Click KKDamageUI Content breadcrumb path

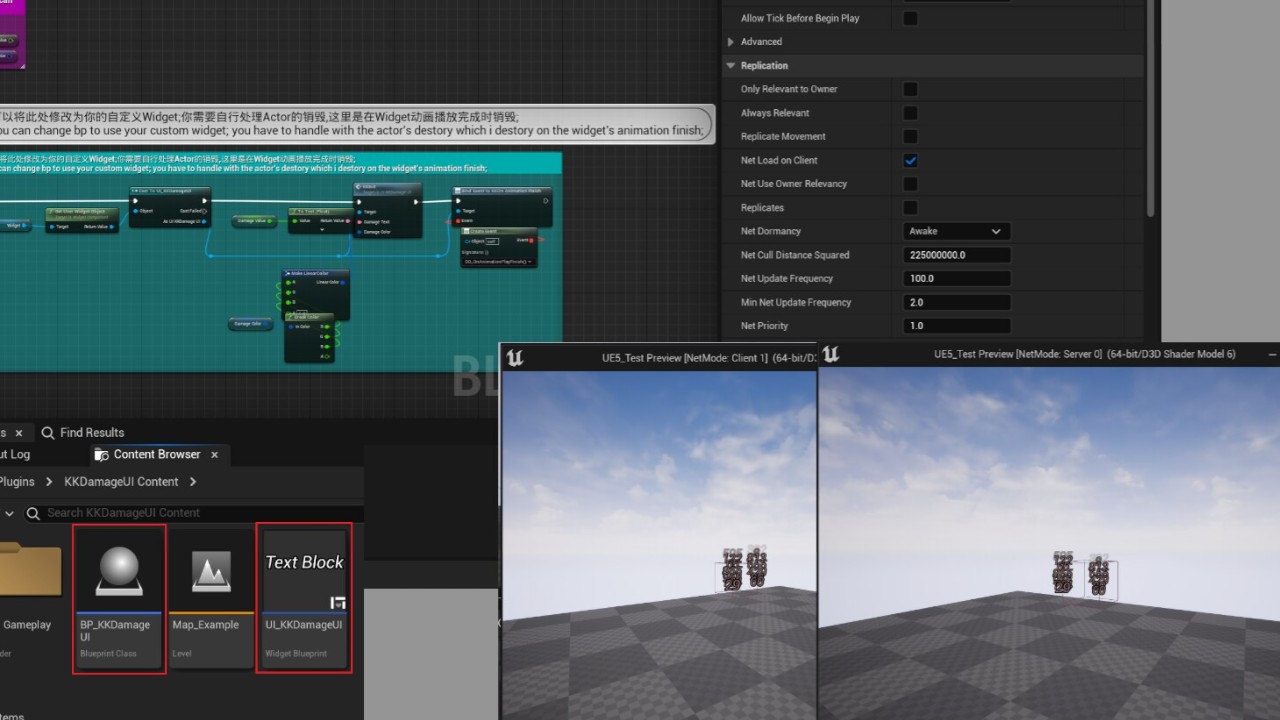click(121, 482)
